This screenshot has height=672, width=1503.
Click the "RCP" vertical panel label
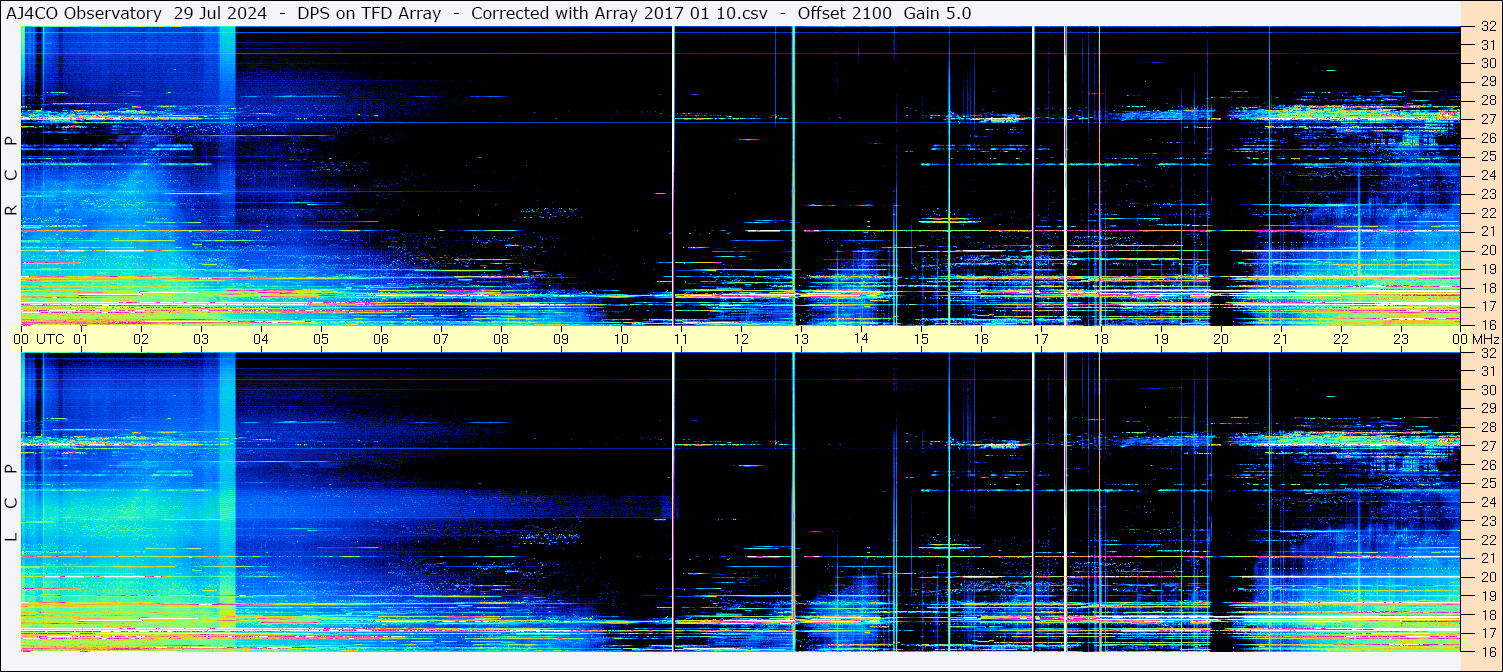11,176
